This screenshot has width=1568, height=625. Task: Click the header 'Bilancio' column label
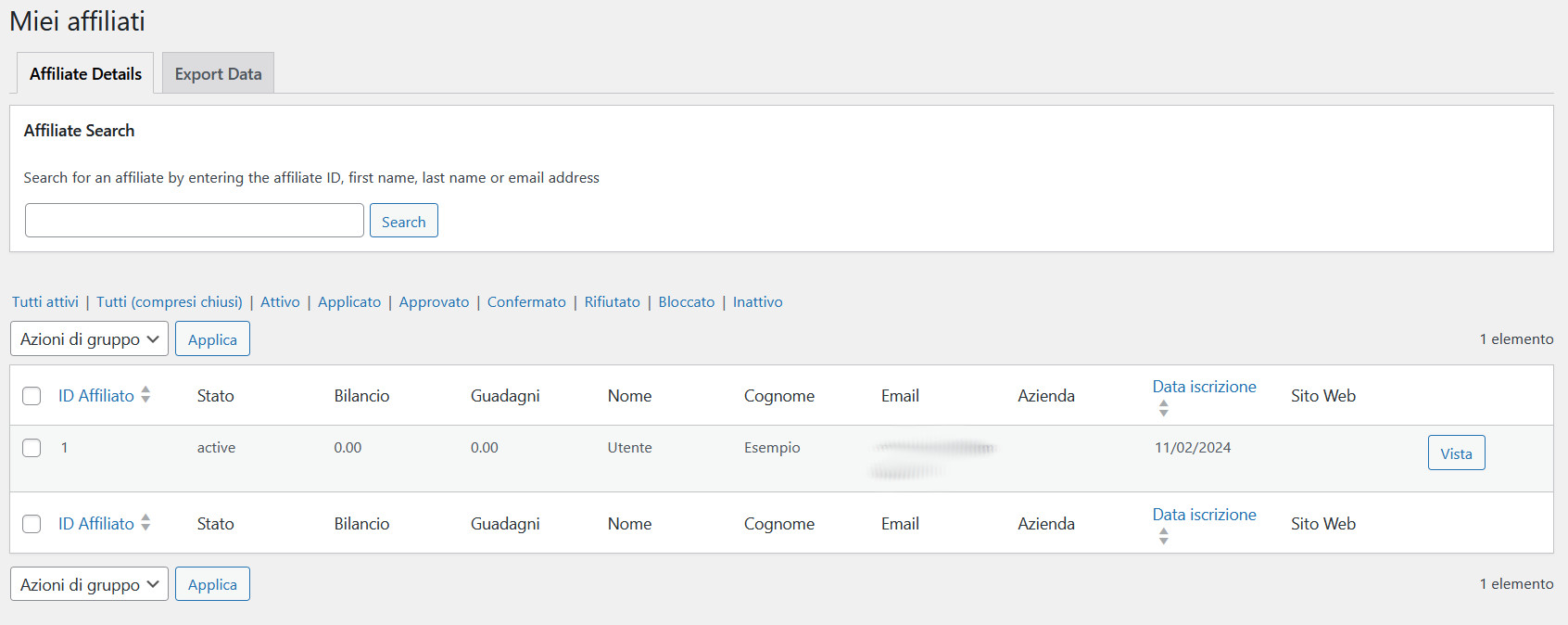click(361, 396)
